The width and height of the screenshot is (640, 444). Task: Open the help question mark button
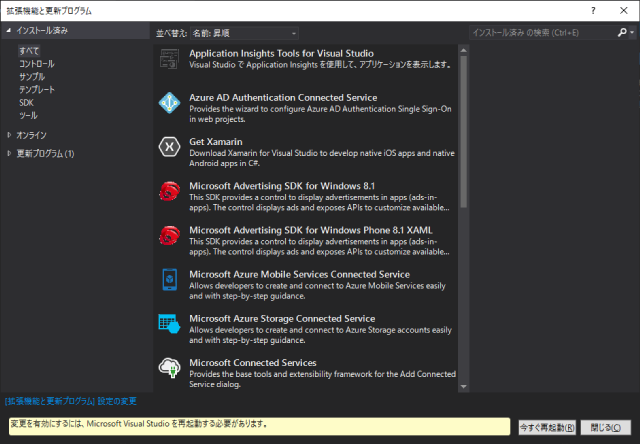click(593, 11)
